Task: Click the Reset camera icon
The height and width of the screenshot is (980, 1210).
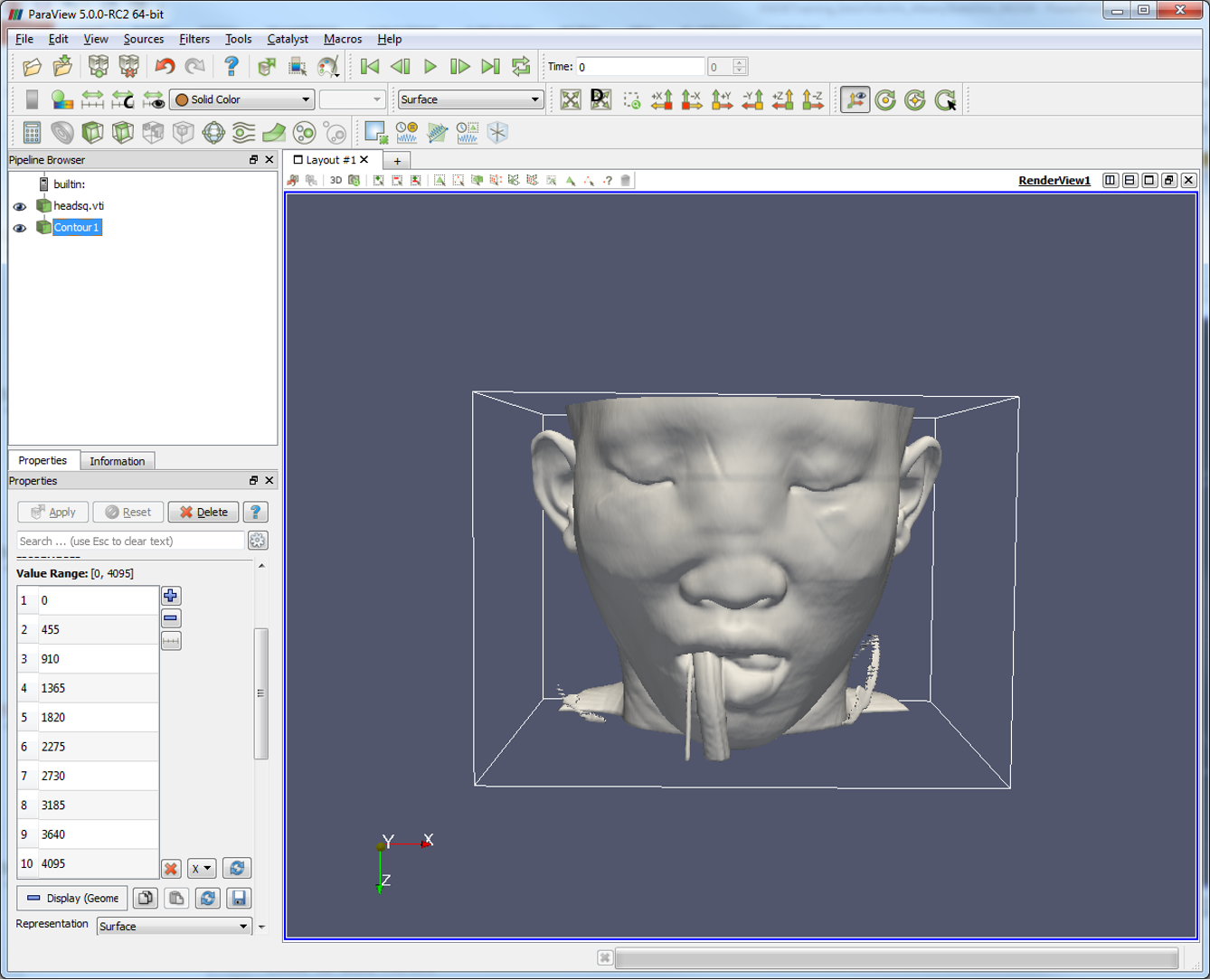Action: [x=571, y=99]
